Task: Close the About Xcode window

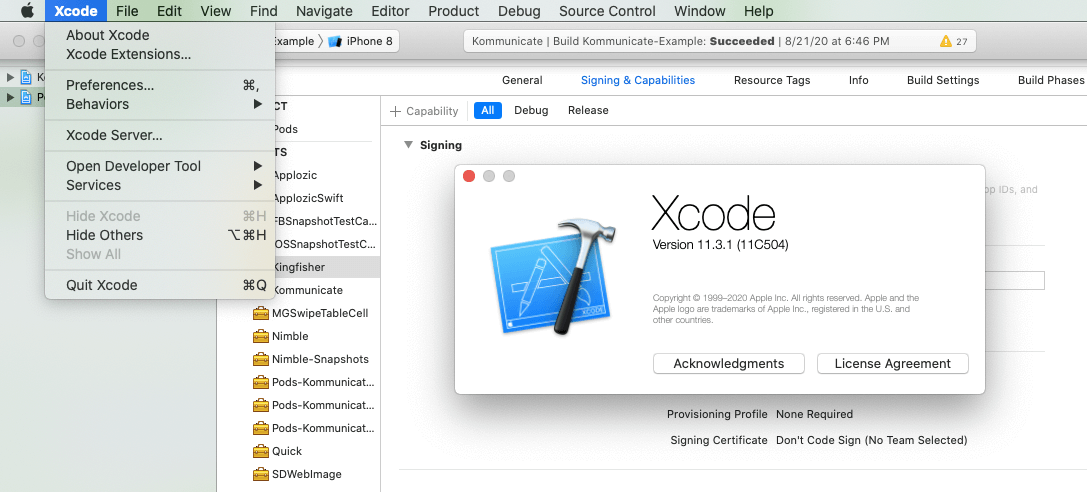Action: point(469,176)
